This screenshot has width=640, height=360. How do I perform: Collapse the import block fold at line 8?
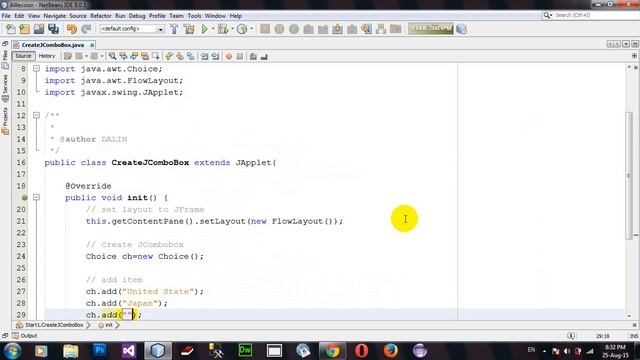click(x=36, y=69)
